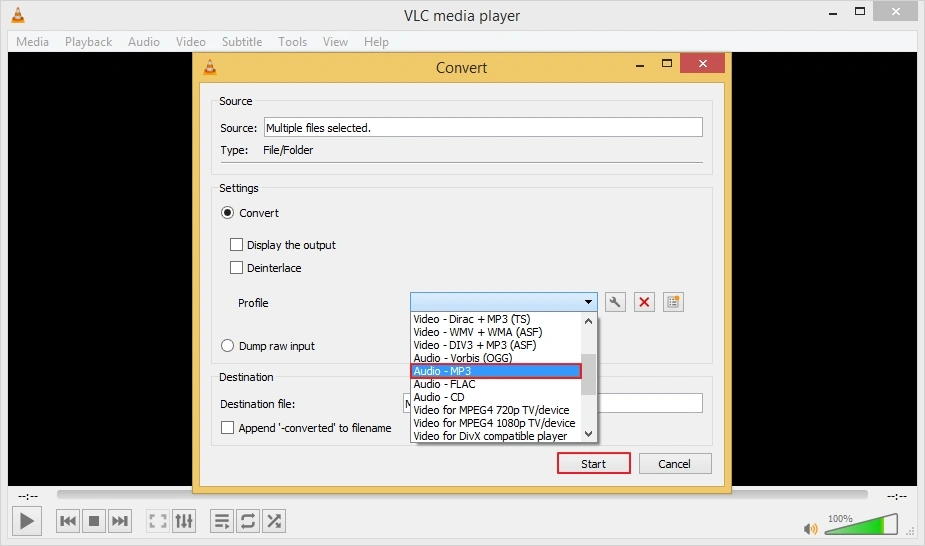Check Append '-converted' to filename
Screen dimensions: 925x546
(x=227, y=427)
